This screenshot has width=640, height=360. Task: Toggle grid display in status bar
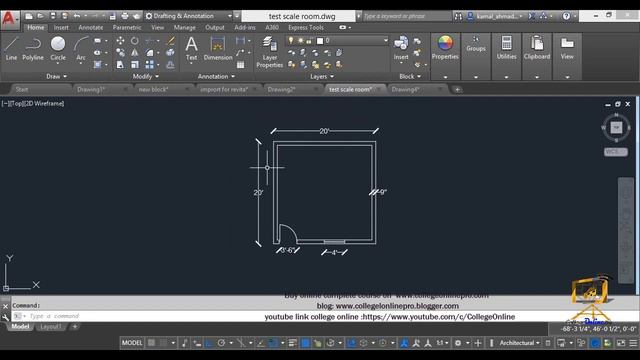click(151, 343)
